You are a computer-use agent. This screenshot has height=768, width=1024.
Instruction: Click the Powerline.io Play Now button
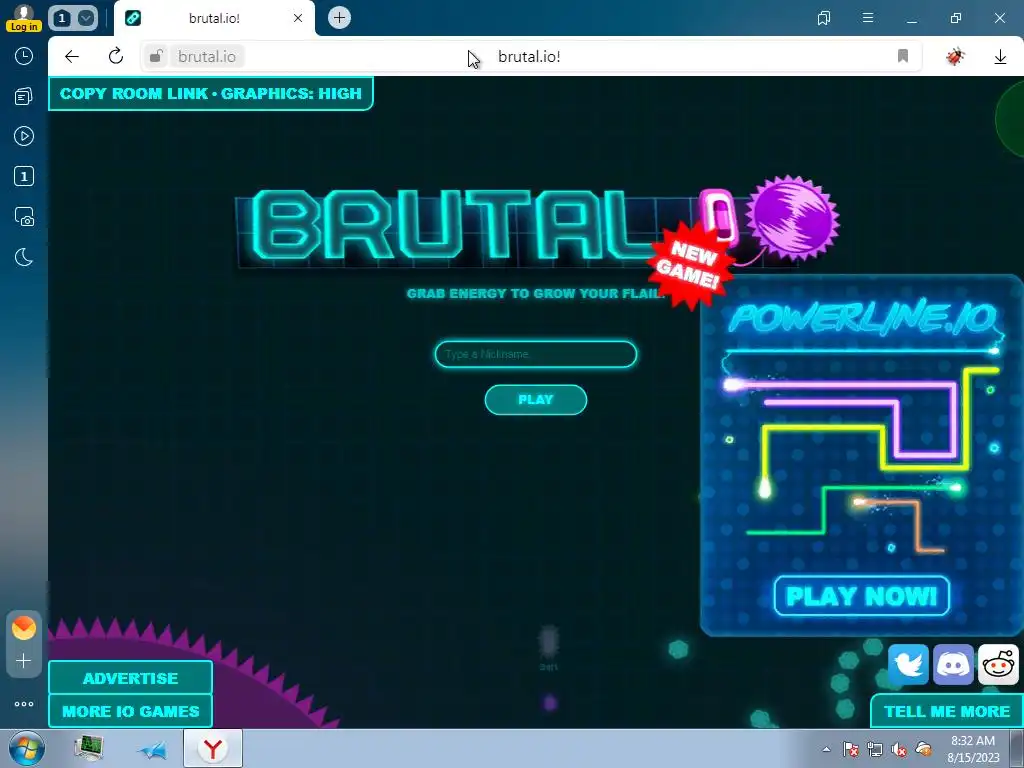[861, 596]
